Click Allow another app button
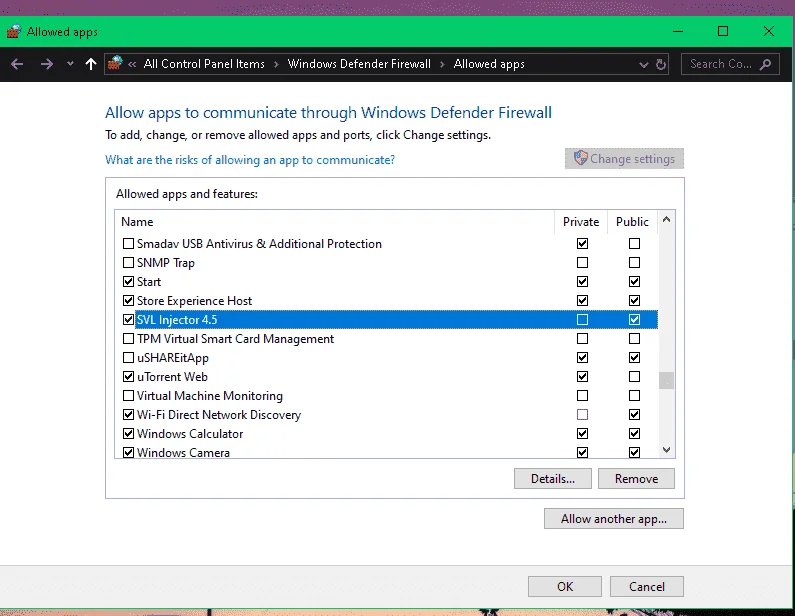Viewport: 795px width, 616px height. 613,519
